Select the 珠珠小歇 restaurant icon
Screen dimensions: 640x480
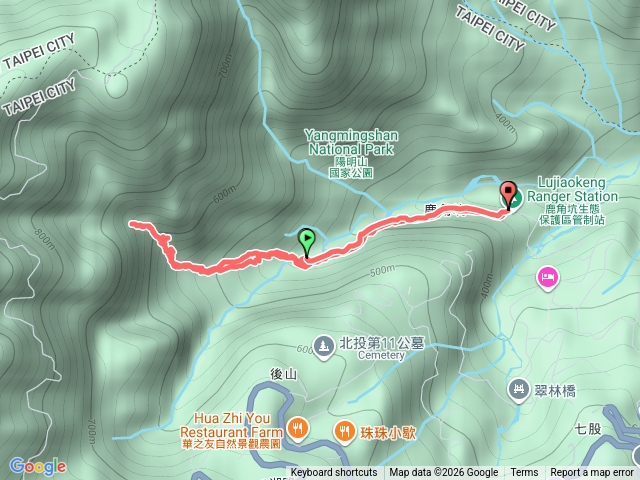(344, 432)
